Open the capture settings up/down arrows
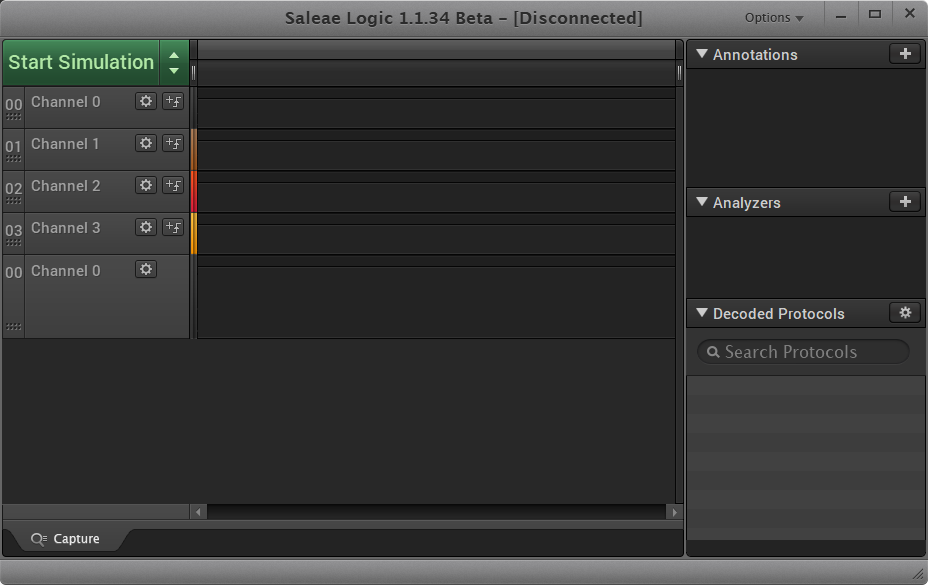Viewport: 928px width, 585px height. 174,63
